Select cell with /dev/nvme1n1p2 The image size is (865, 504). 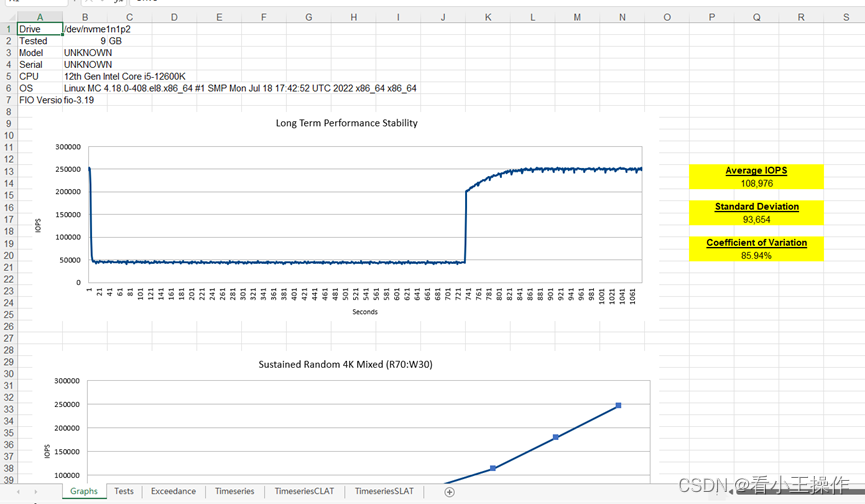click(x=97, y=29)
